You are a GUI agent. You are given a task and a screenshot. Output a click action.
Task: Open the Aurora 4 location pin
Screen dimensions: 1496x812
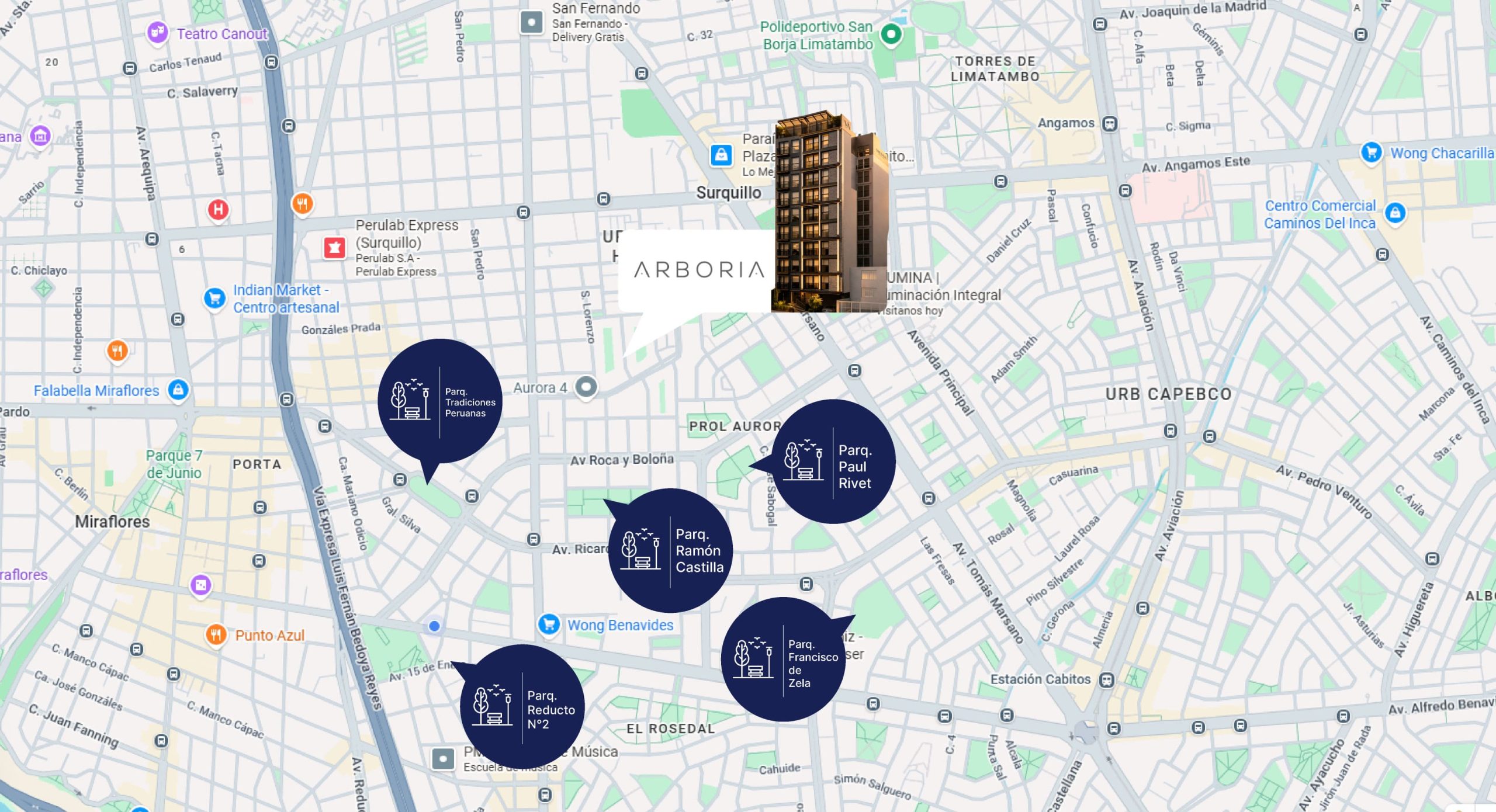coord(586,386)
